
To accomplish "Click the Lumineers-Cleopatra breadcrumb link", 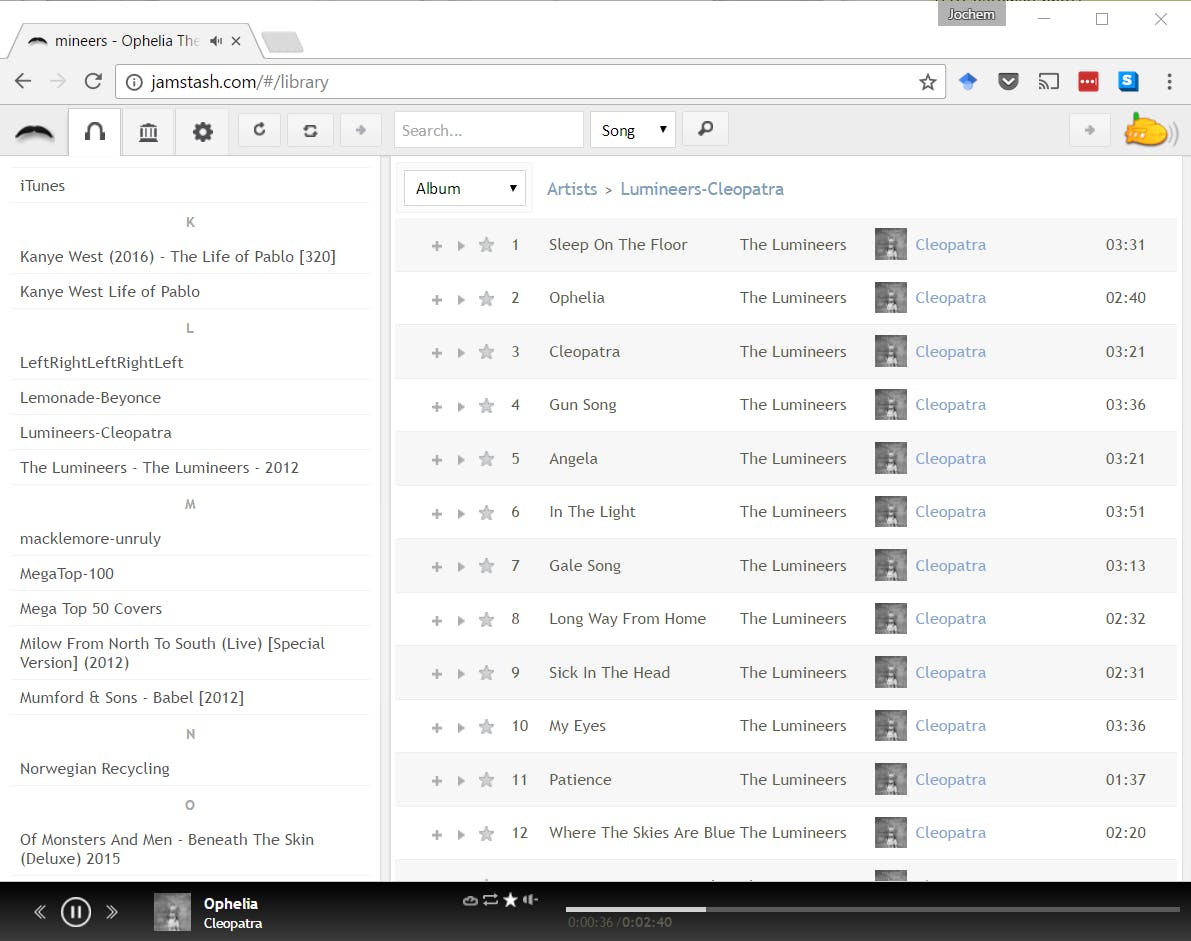I will 702,189.
